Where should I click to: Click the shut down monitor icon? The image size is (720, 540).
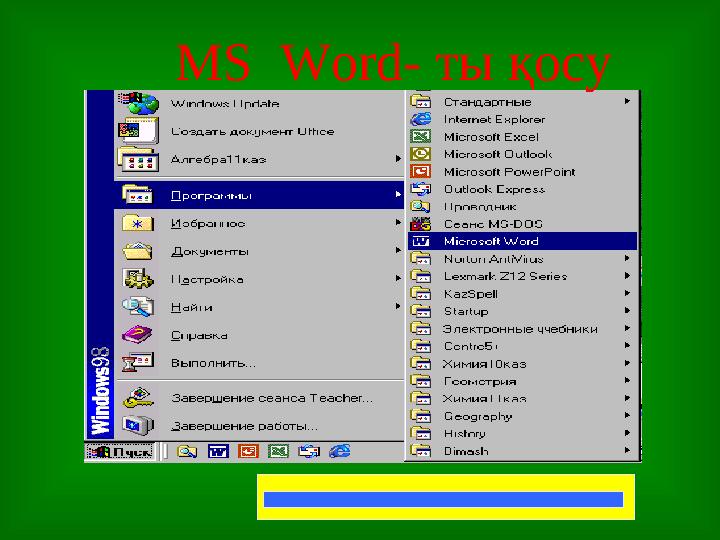(x=137, y=425)
